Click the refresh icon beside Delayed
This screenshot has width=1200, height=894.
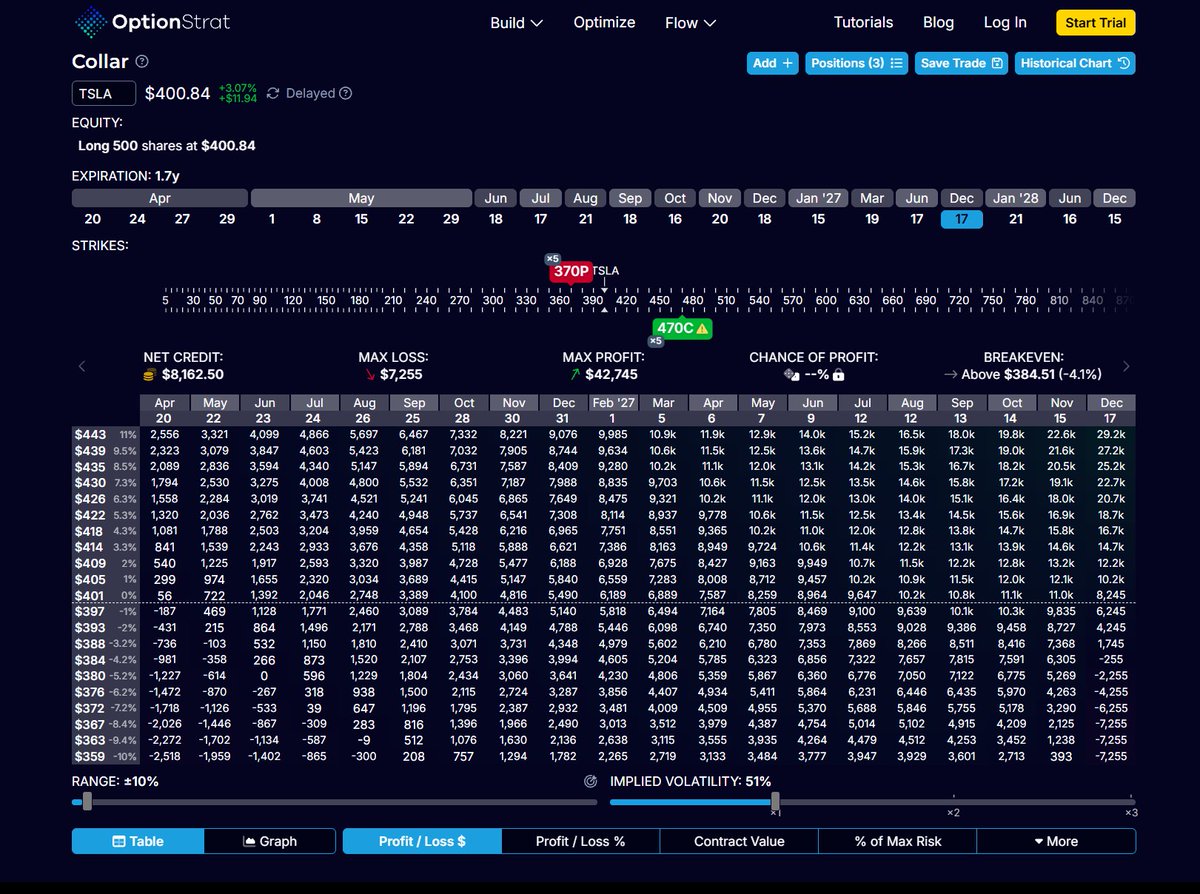point(273,93)
